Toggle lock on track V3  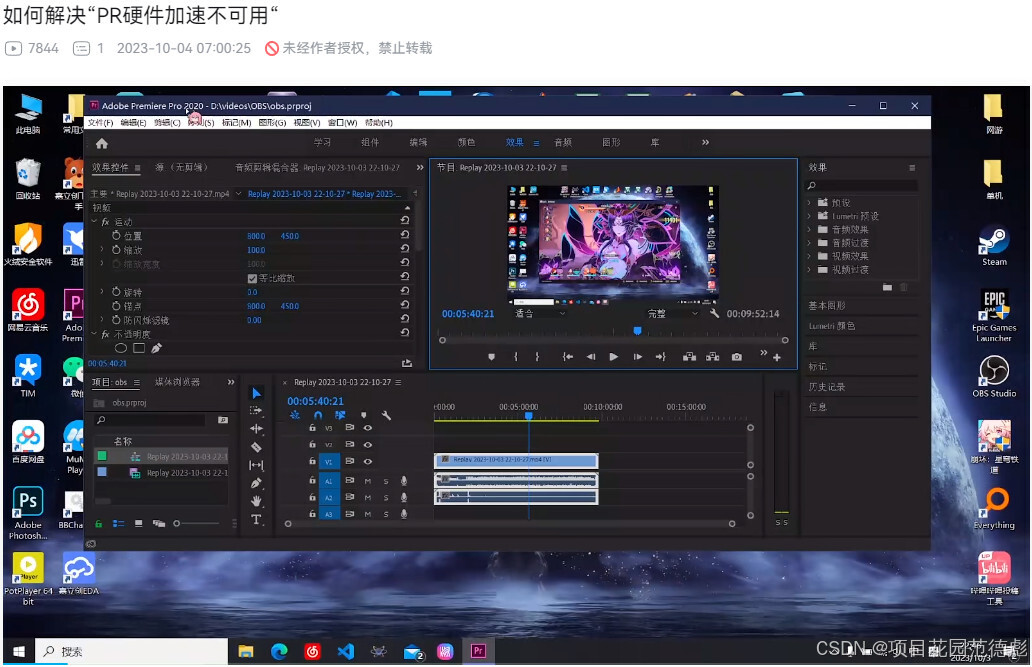[313, 428]
